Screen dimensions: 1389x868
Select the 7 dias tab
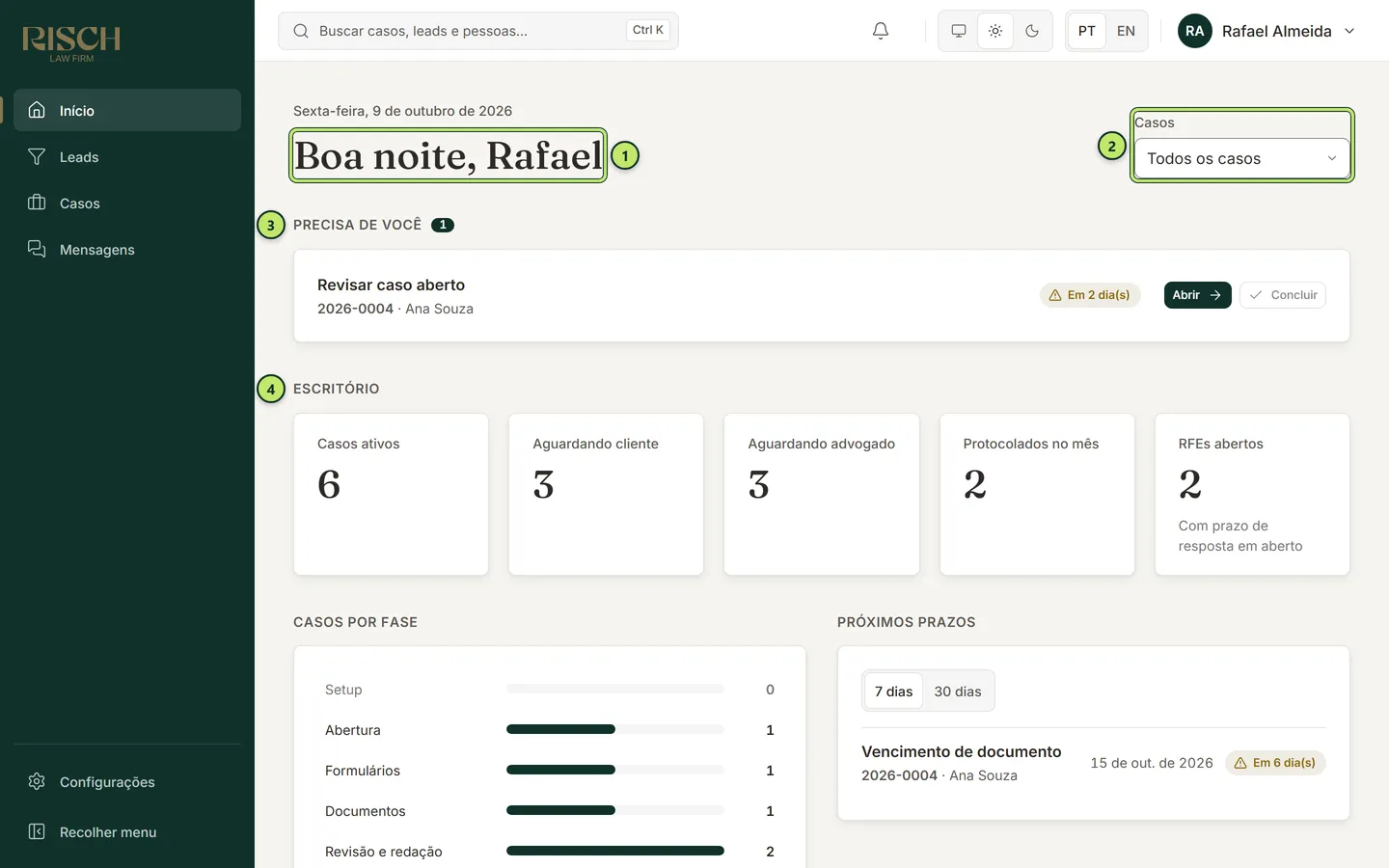click(893, 692)
